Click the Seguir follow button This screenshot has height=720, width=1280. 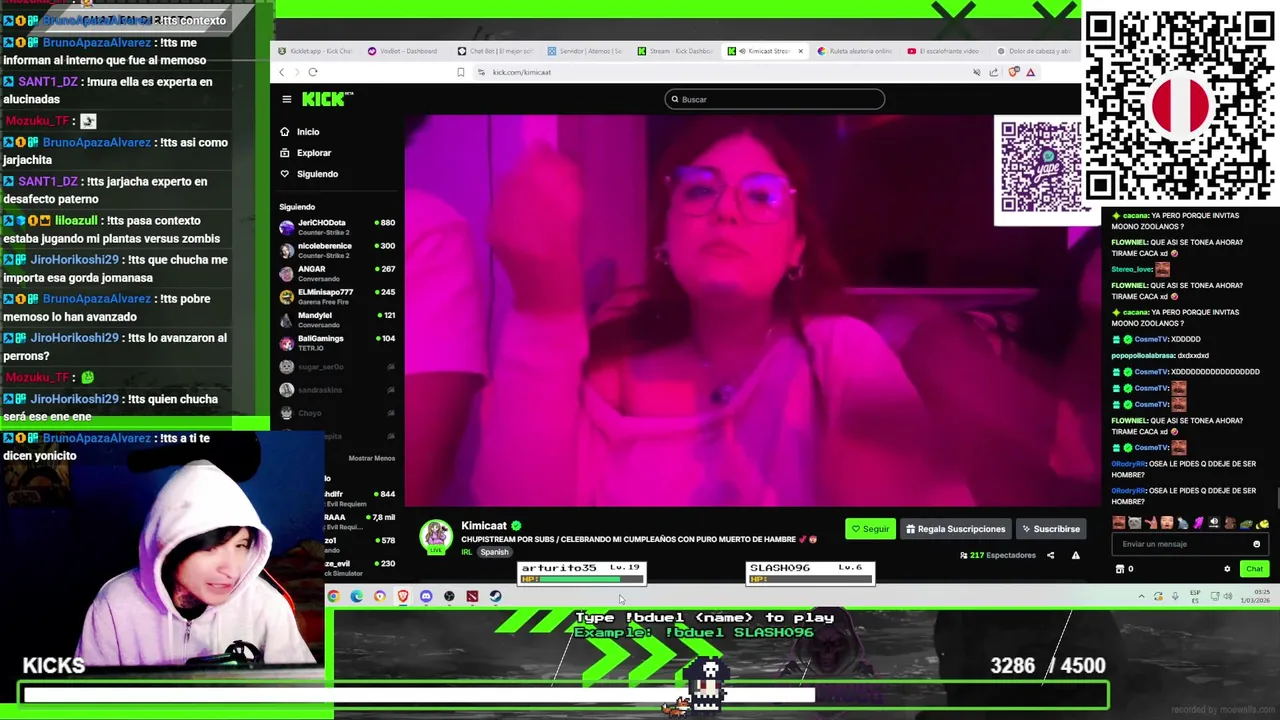point(869,529)
